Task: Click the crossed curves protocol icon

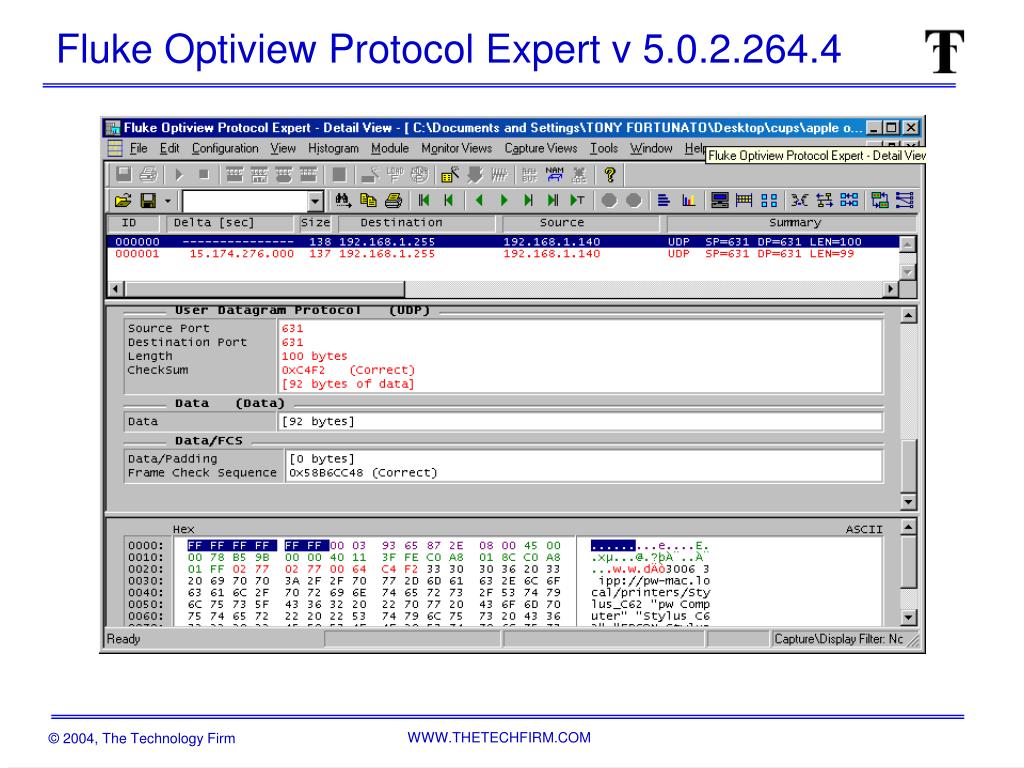Action: coord(799,200)
